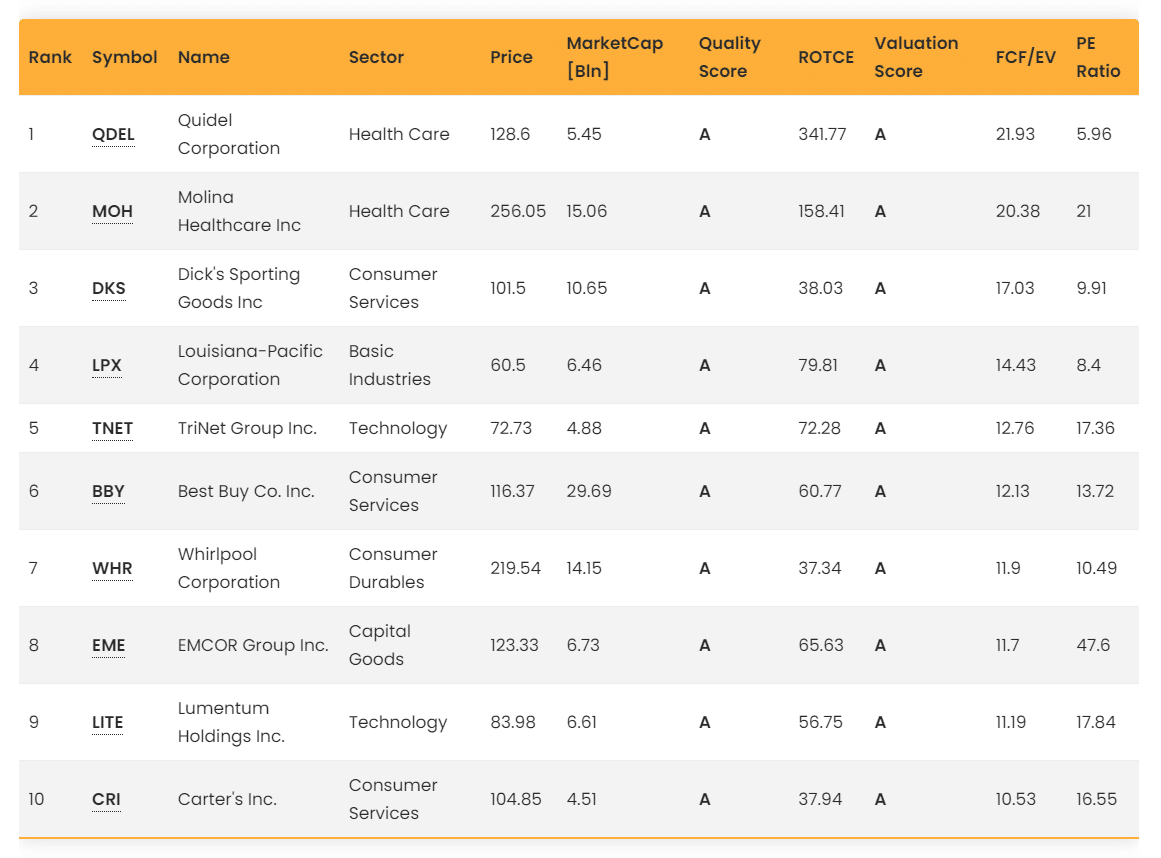The width and height of the screenshot is (1161, 858).
Task: Click EMCOR PE ratio 47.6
Action: coord(1093,645)
